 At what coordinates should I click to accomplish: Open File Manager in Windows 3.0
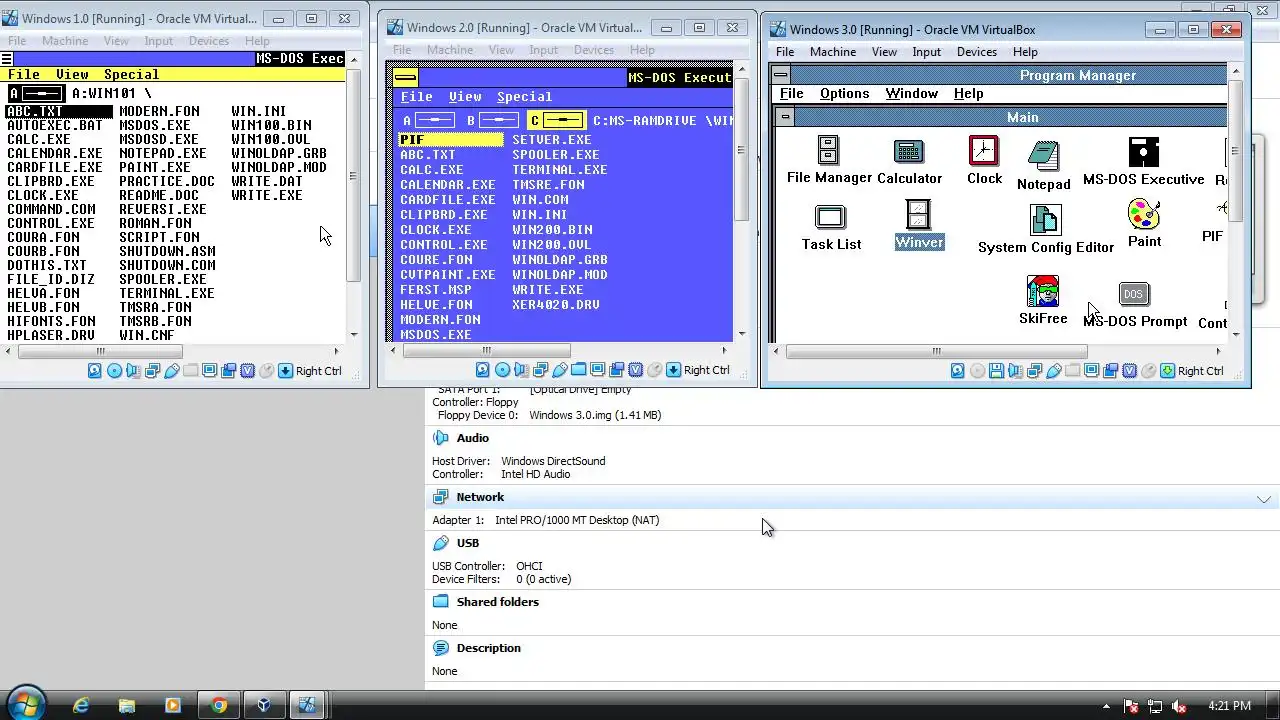(x=829, y=161)
